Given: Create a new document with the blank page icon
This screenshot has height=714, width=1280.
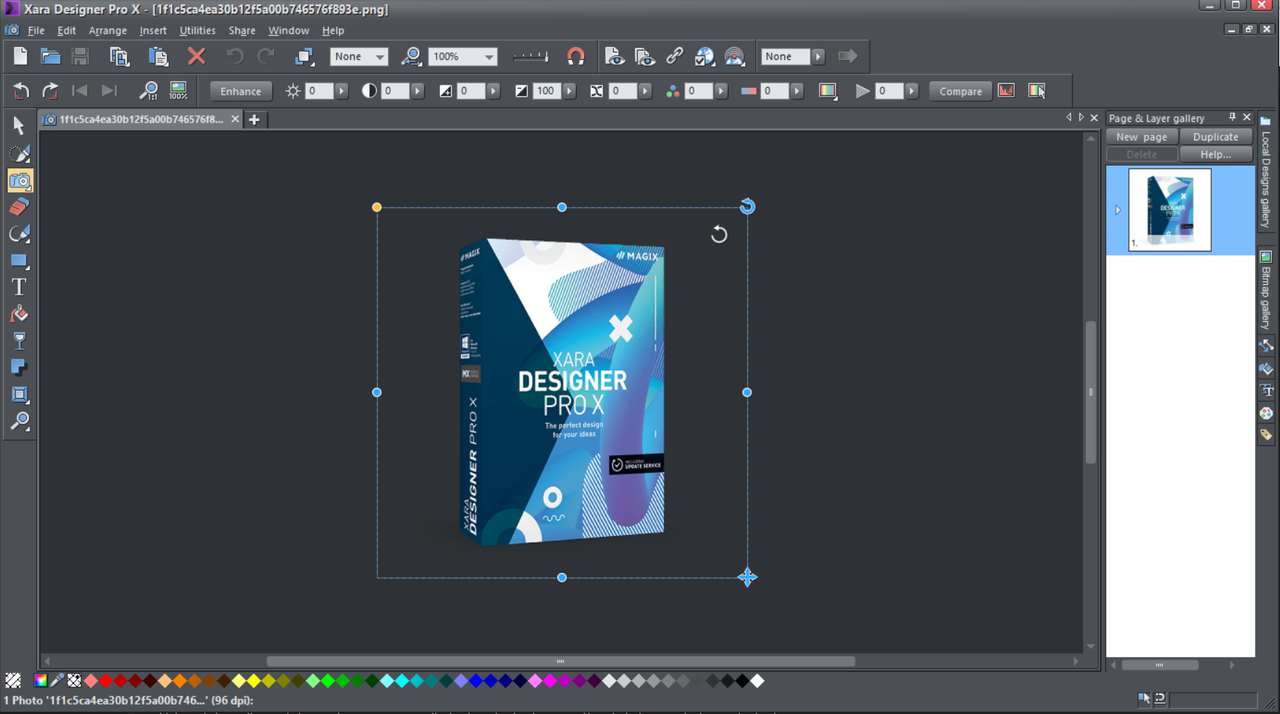Looking at the screenshot, I should pyautogui.click(x=20, y=57).
